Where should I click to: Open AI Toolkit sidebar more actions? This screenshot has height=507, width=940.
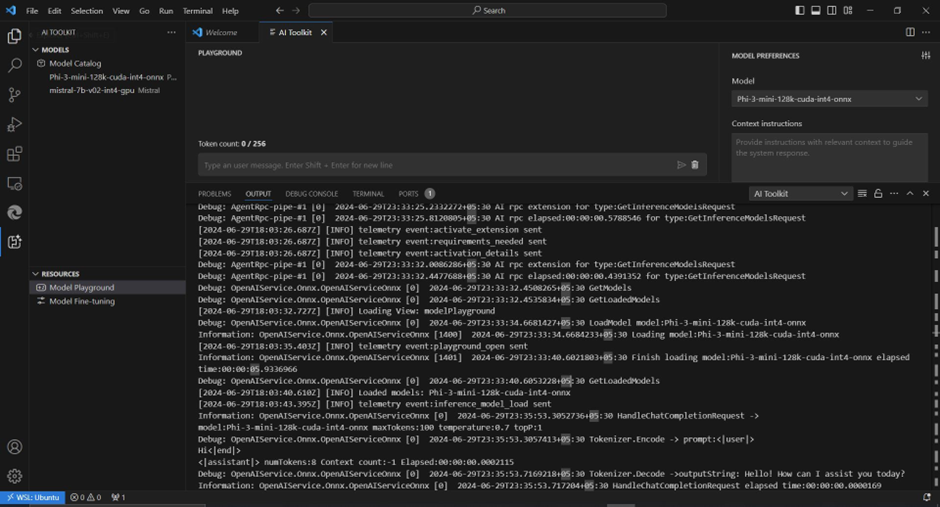tap(171, 32)
